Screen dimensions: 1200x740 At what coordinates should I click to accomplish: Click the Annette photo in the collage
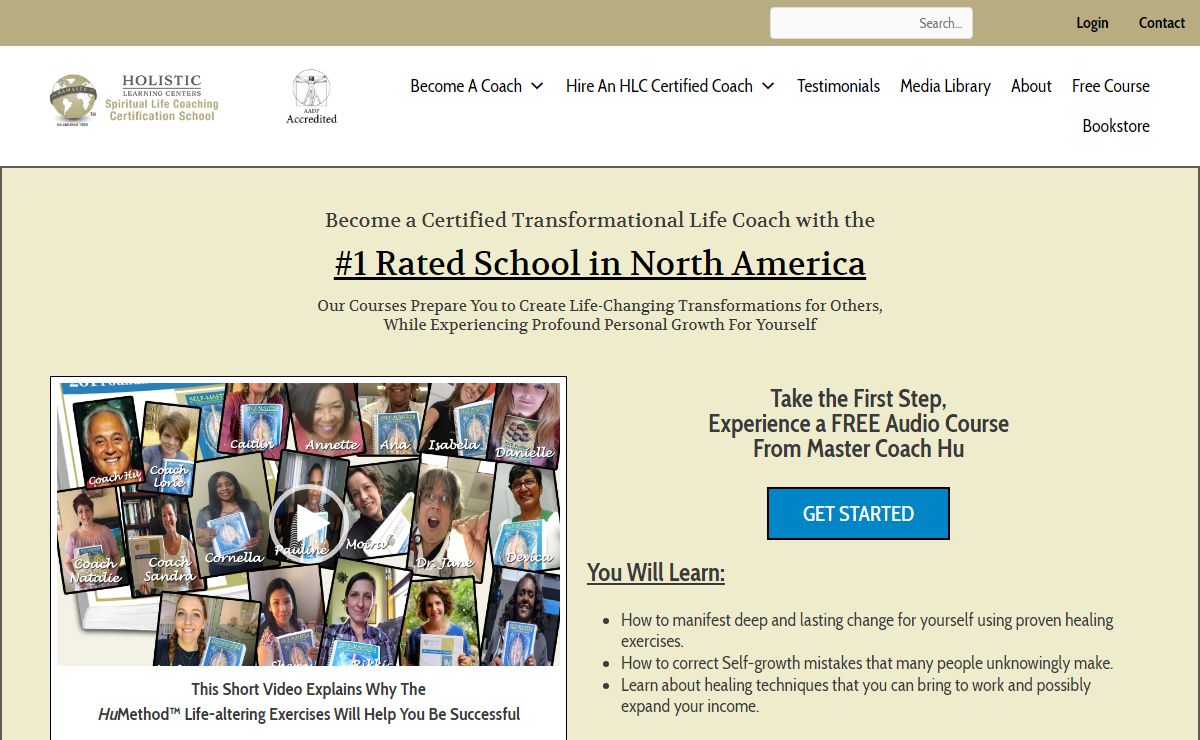[x=327, y=418]
